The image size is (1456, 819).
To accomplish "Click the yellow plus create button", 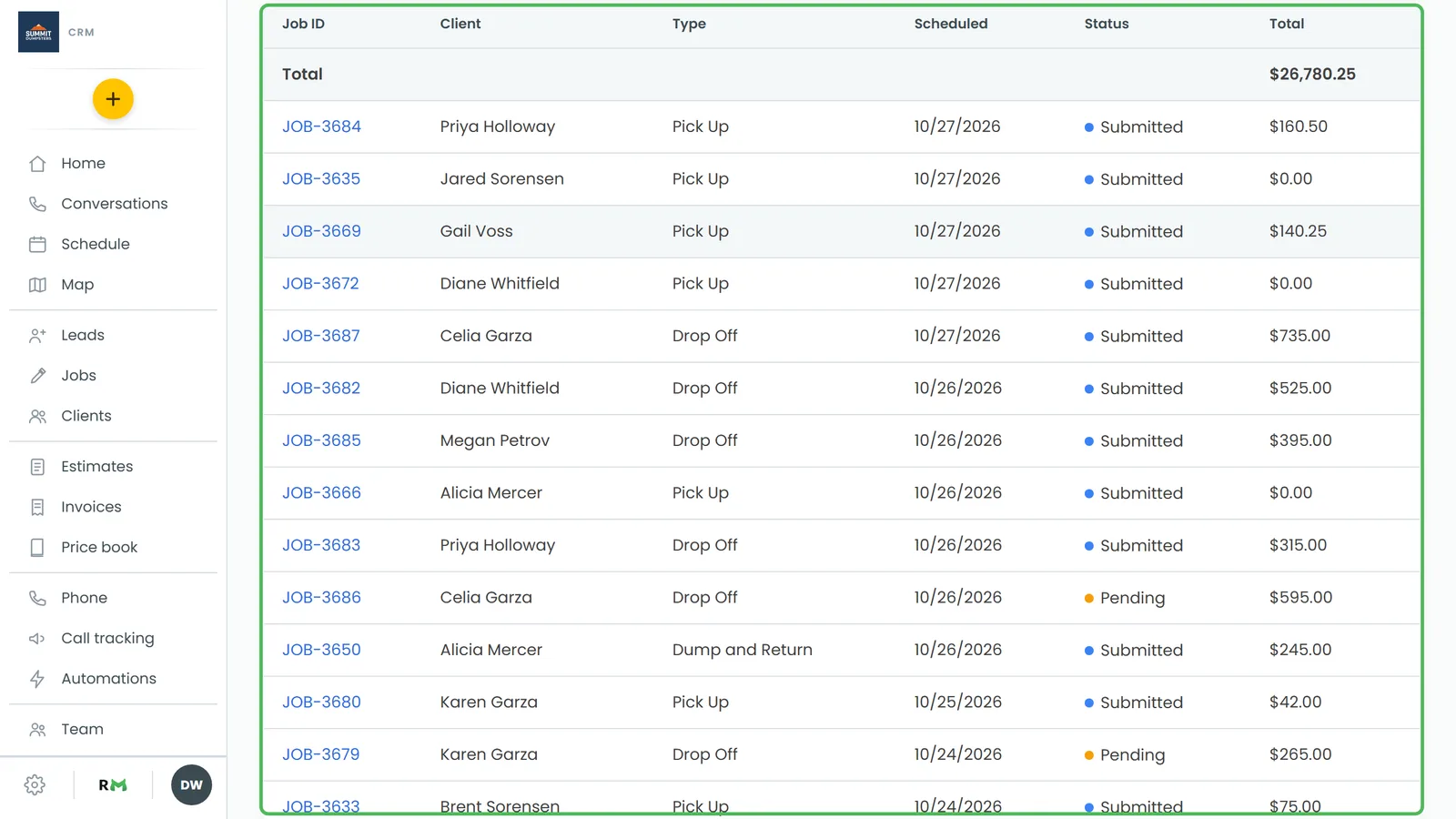I will click(x=113, y=99).
